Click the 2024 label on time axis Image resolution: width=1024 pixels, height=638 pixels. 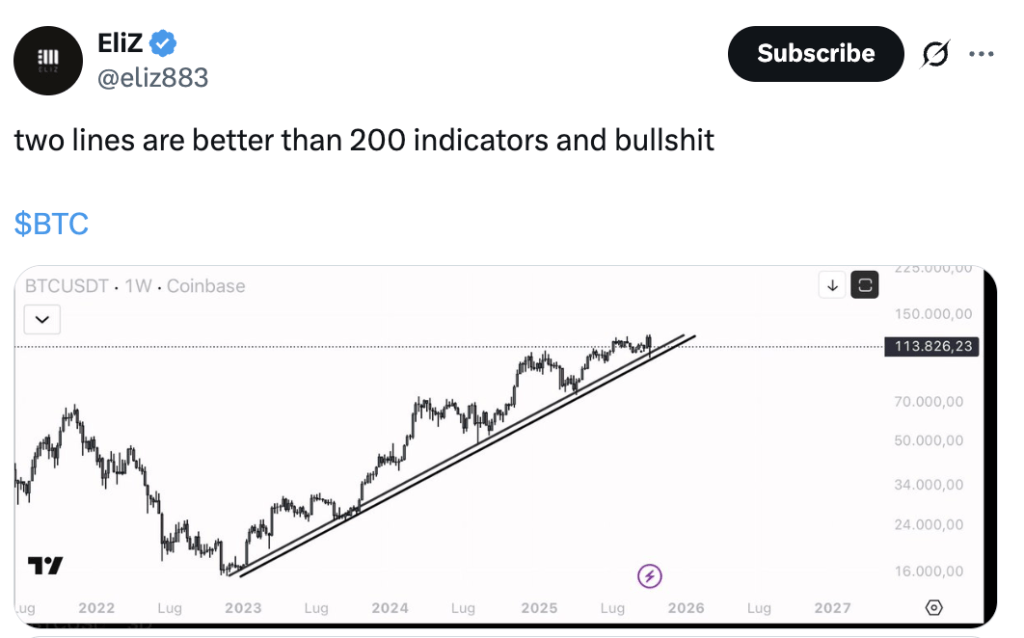tap(389, 608)
